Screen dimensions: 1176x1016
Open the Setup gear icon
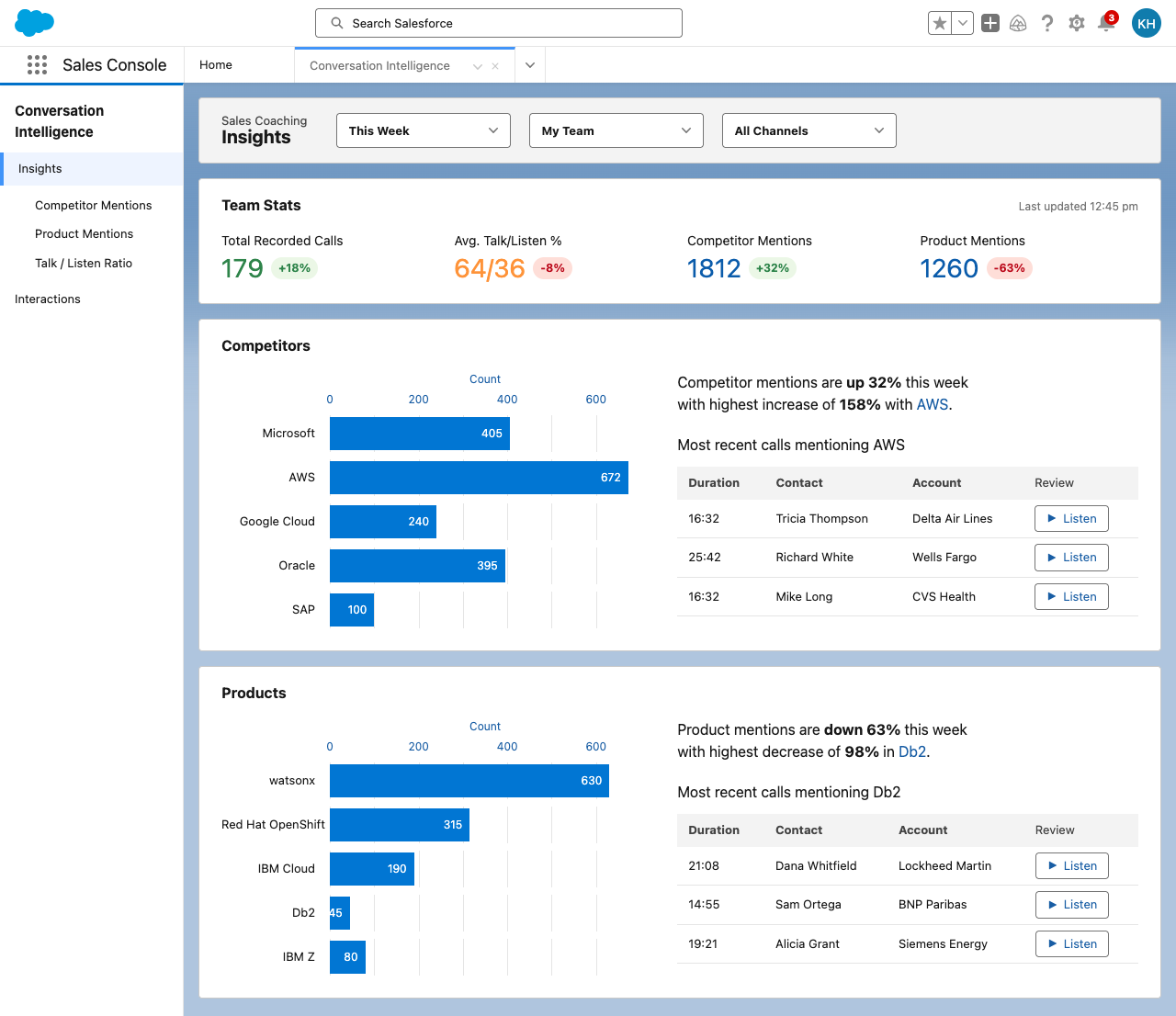[1077, 23]
